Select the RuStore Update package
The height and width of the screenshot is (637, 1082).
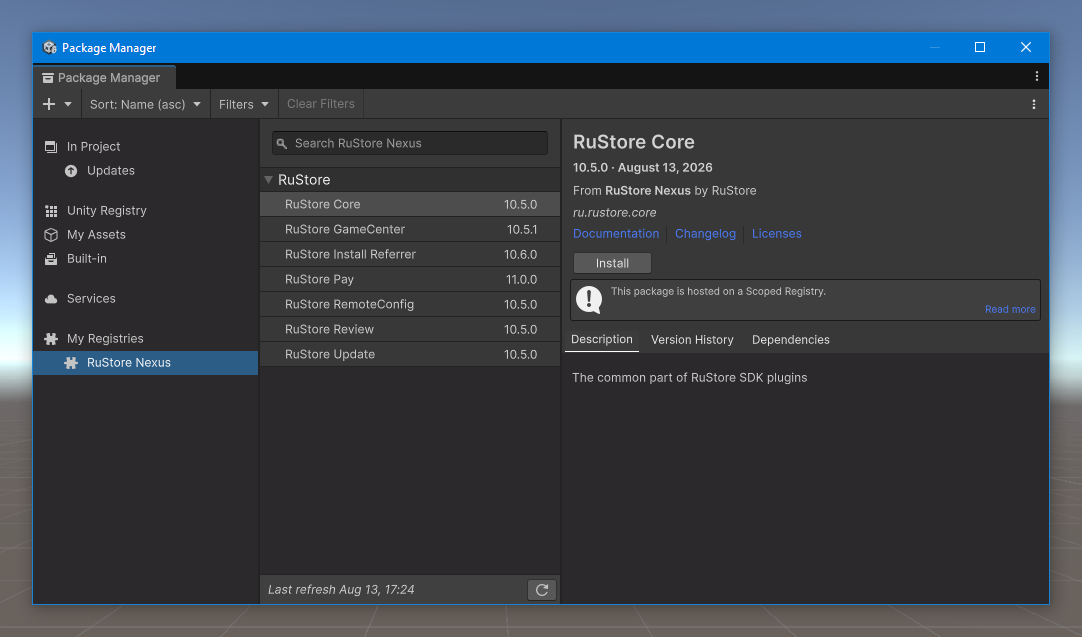coord(410,354)
